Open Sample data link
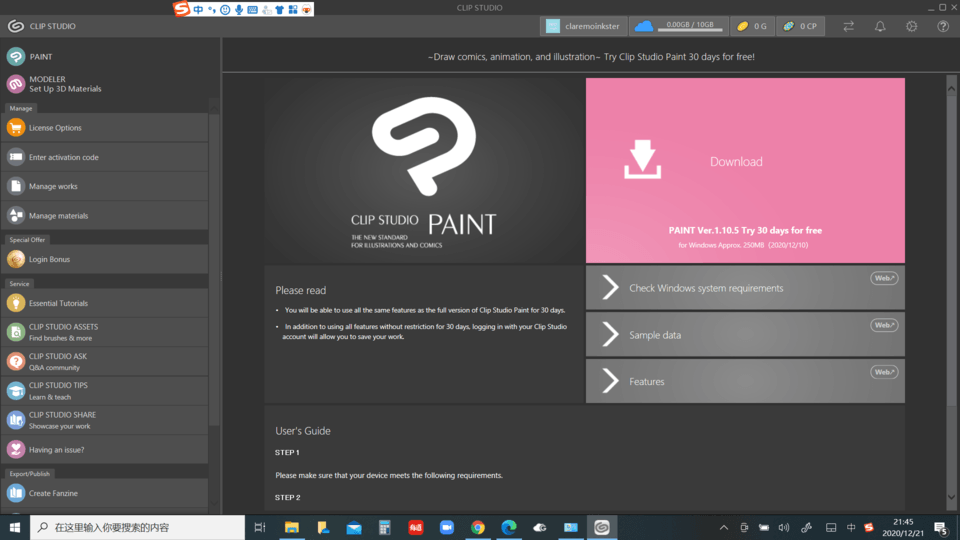 click(745, 335)
